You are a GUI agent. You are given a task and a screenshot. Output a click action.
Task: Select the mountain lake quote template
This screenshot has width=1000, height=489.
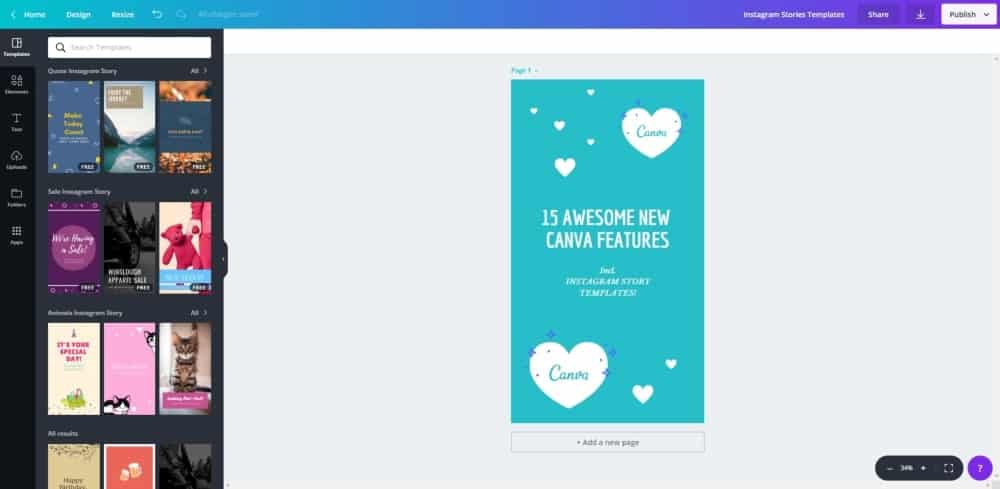[129, 127]
